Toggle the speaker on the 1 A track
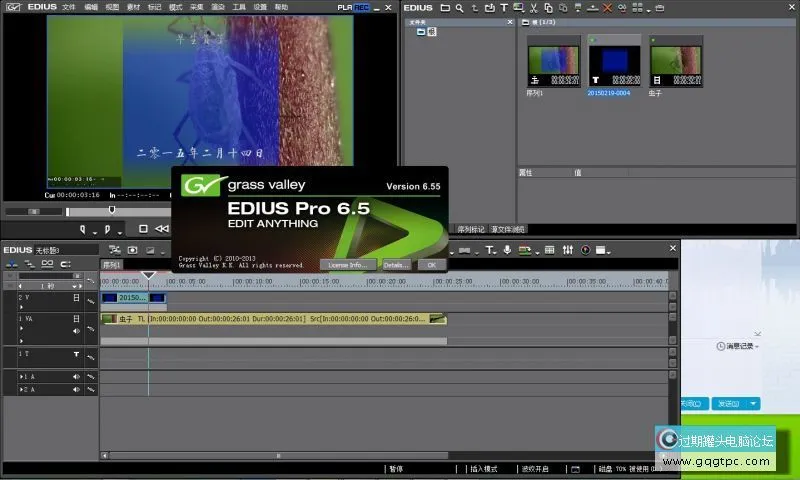This screenshot has width=800, height=480. click(x=76, y=376)
